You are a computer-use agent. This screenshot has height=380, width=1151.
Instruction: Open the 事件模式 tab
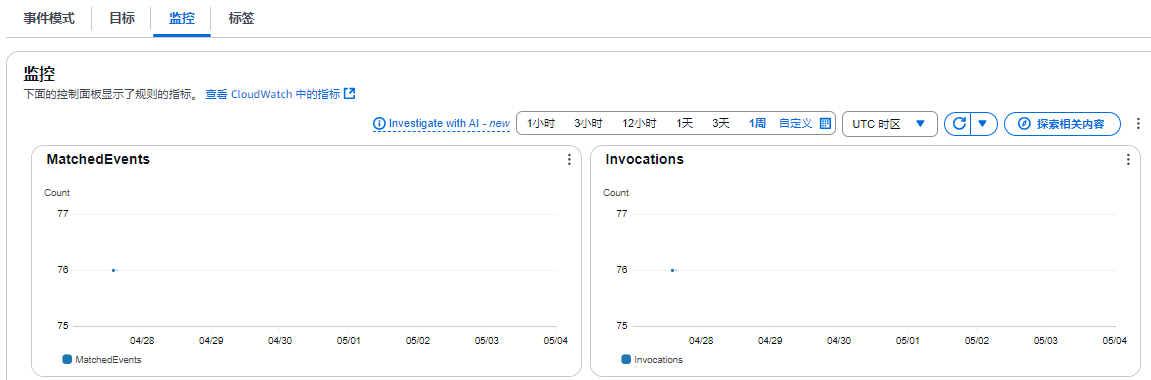49,19
